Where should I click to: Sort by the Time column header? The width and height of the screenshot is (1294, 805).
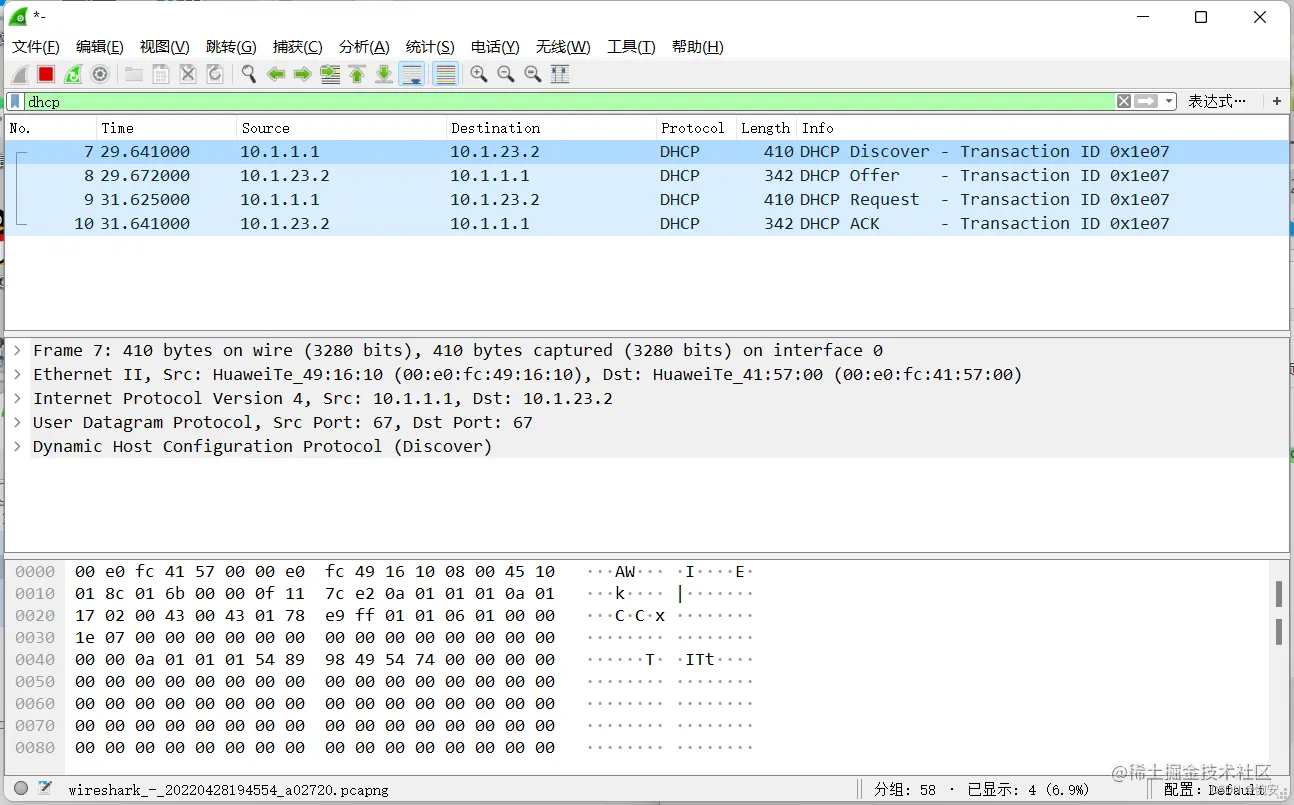[167, 128]
